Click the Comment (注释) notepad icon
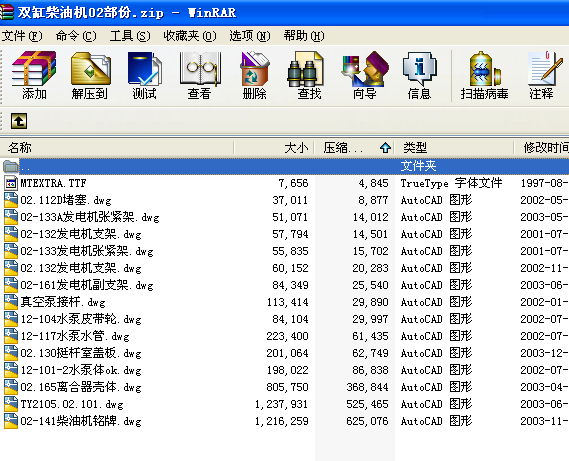 click(x=545, y=68)
